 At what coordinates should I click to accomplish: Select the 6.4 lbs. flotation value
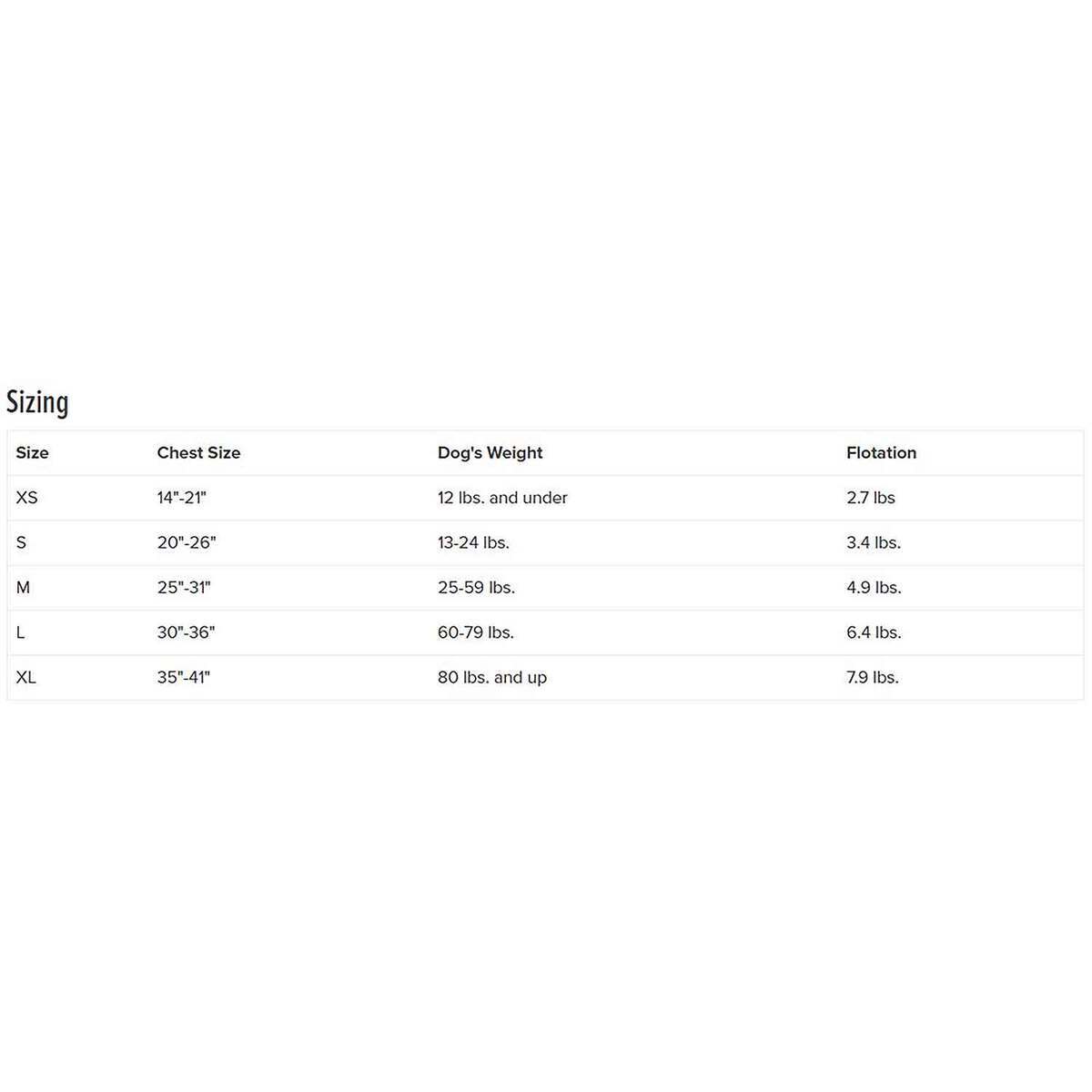click(874, 632)
